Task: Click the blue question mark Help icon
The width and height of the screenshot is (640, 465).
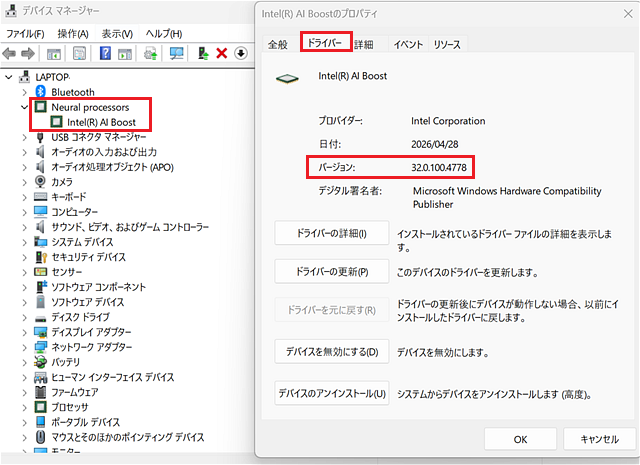Action: [105, 53]
